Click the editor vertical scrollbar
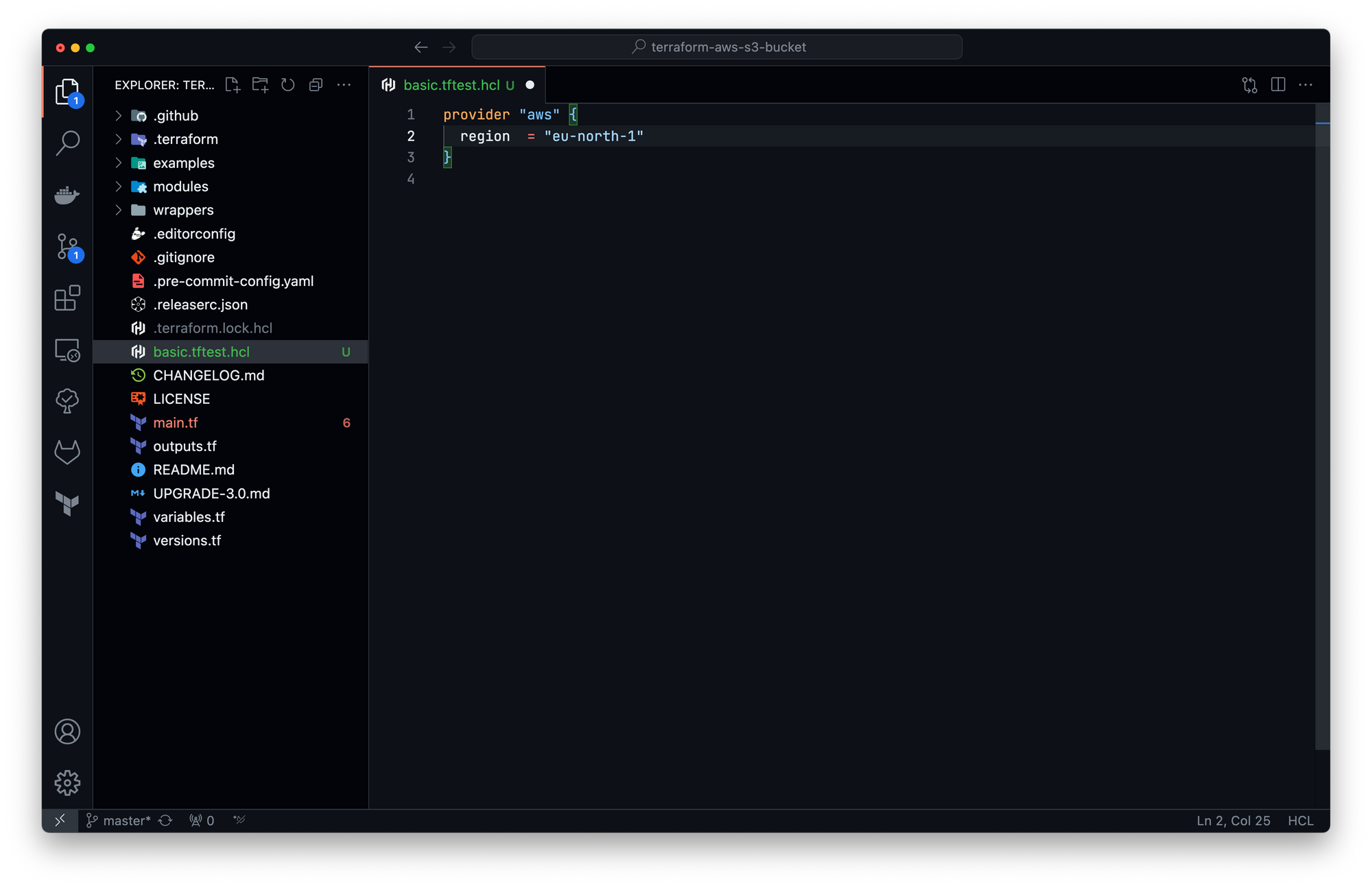The width and height of the screenshot is (1372, 888). pos(1322,425)
